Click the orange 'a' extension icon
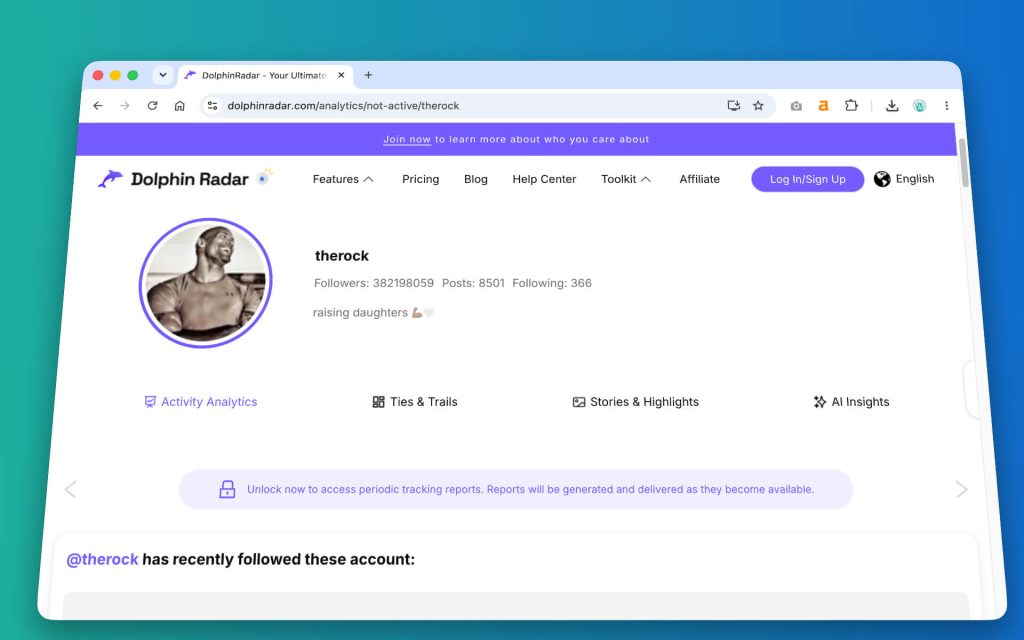Screen dimensions: 1024x640 point(823,105)
